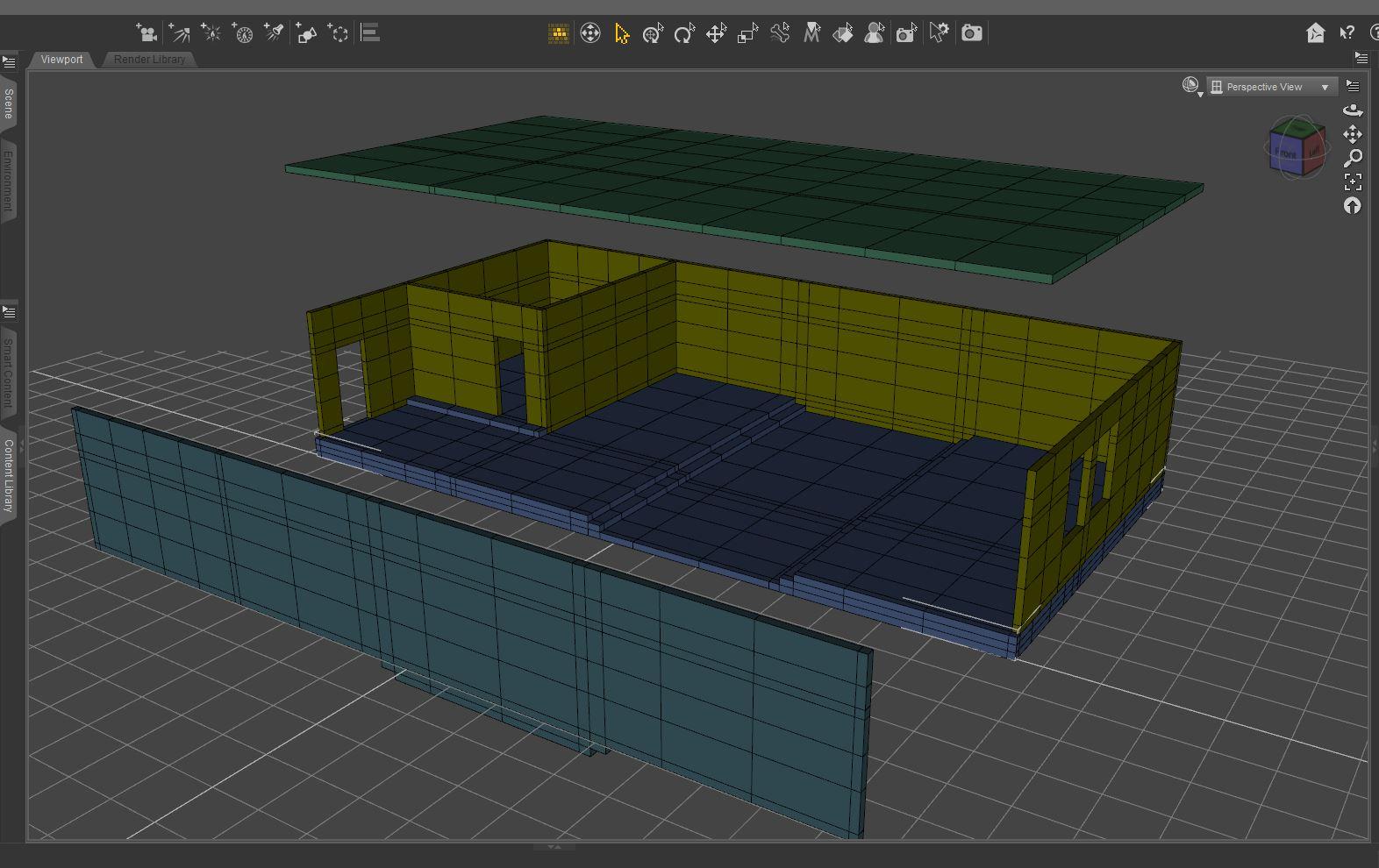Switch to the Render Library tab
Viewport: 1379px width, 868px height.
(149, 60)
